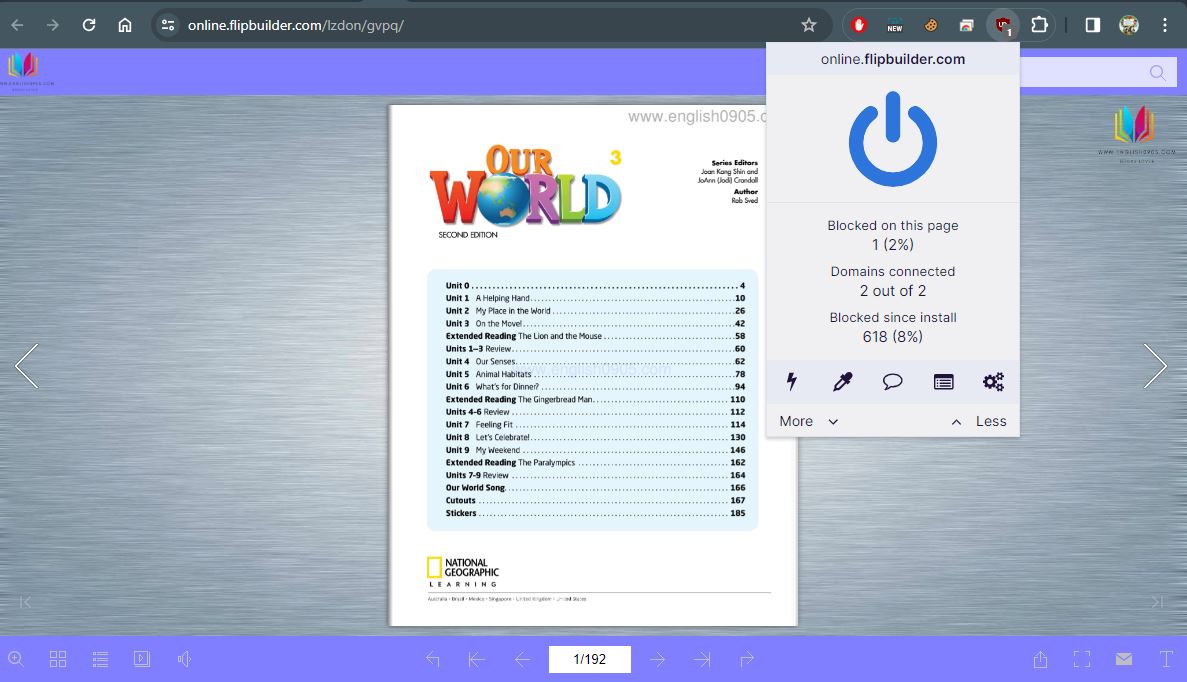Open uBlock dashboard gears icon
This screenshot has height=682, width=1187.
coord(993,381)
